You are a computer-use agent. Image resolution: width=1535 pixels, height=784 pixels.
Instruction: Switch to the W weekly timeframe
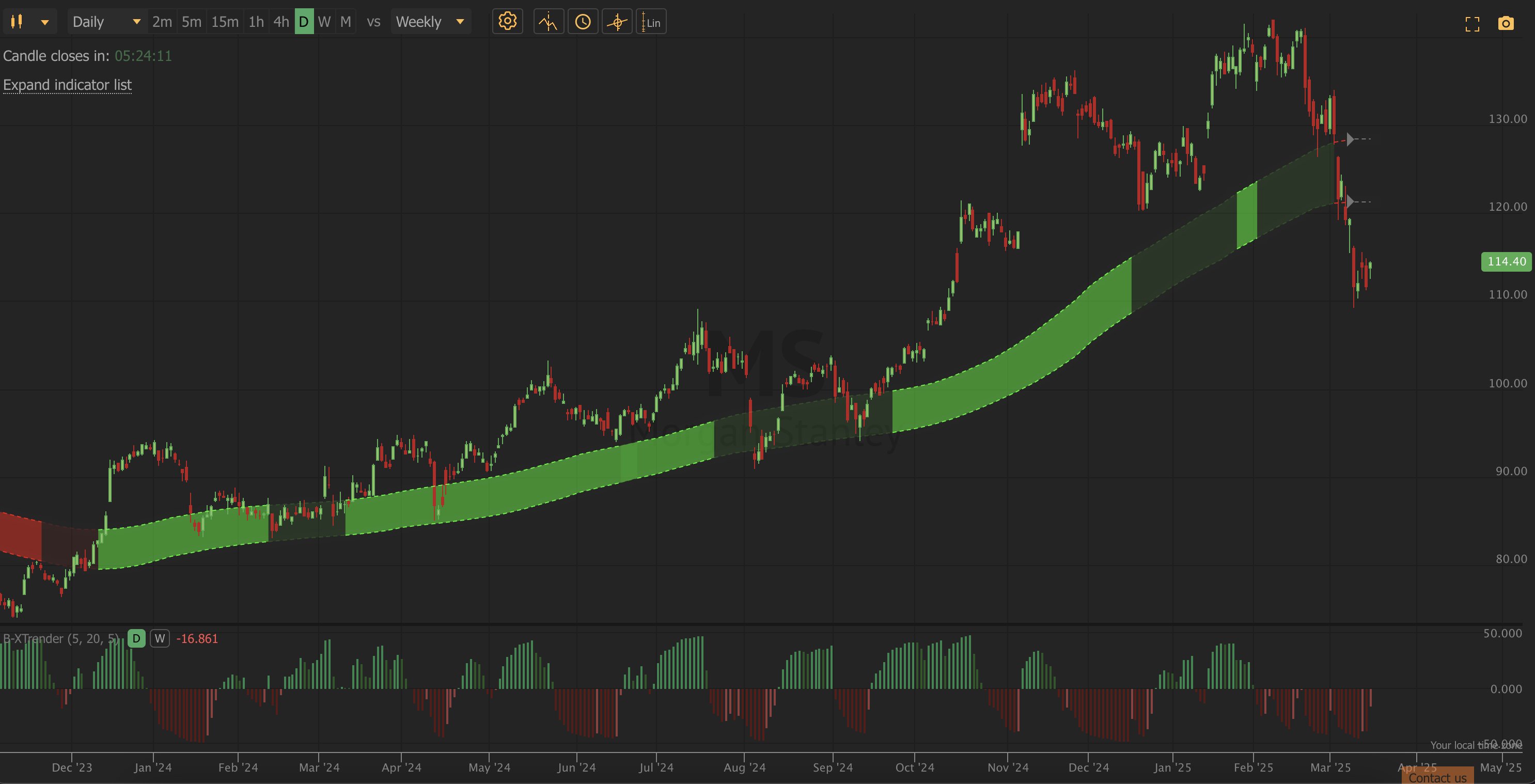point(323,22)
